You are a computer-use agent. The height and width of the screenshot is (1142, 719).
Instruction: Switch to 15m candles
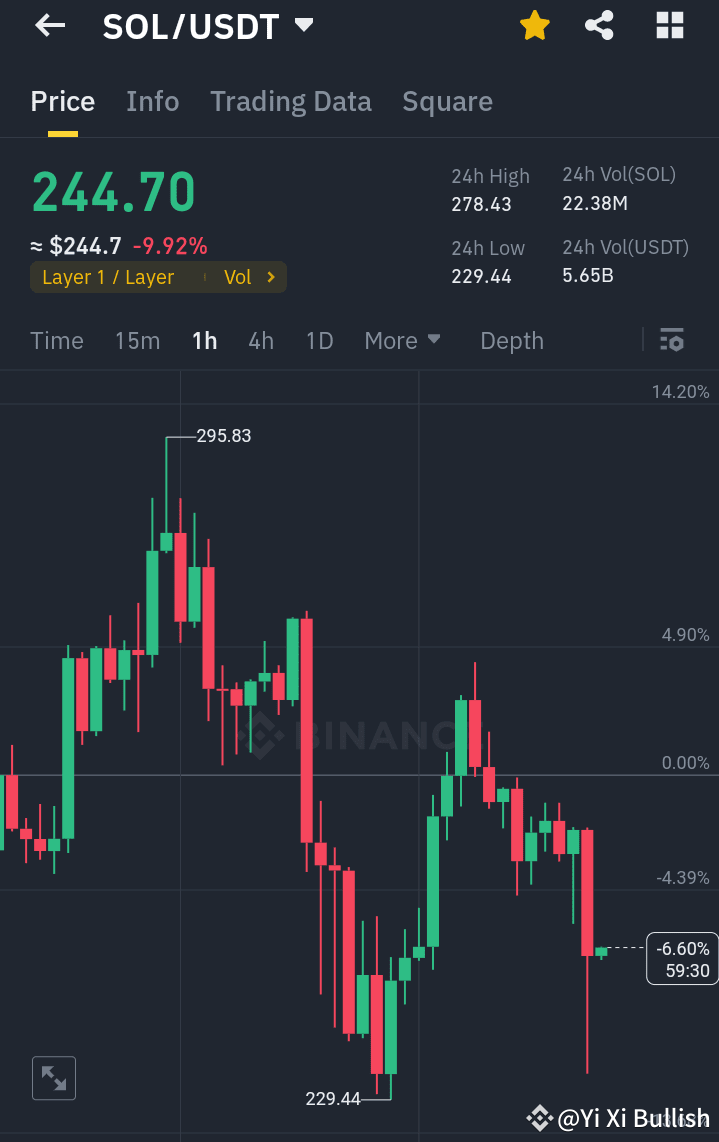pos(137,340)
